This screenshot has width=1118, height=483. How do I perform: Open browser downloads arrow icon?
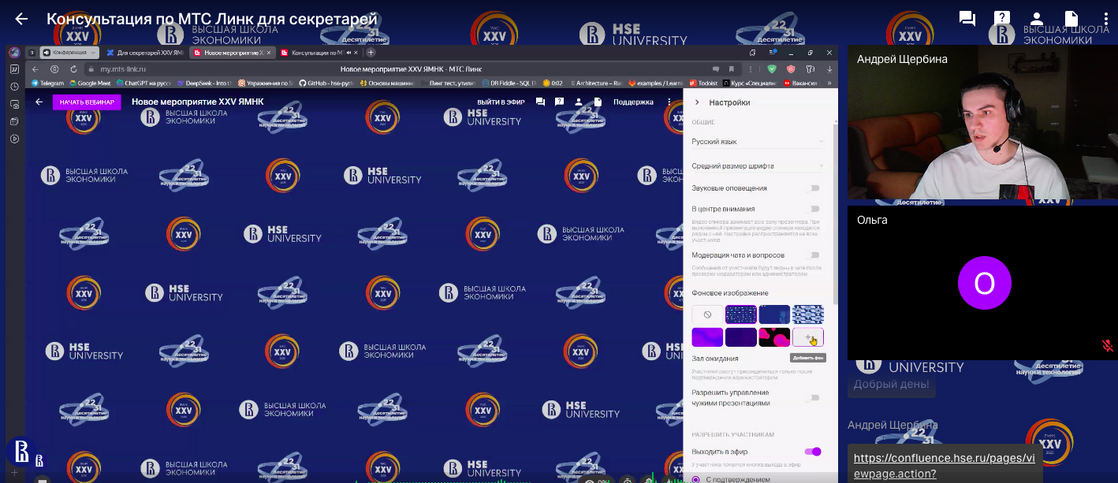pyautogui.click(x=829, y=69)
